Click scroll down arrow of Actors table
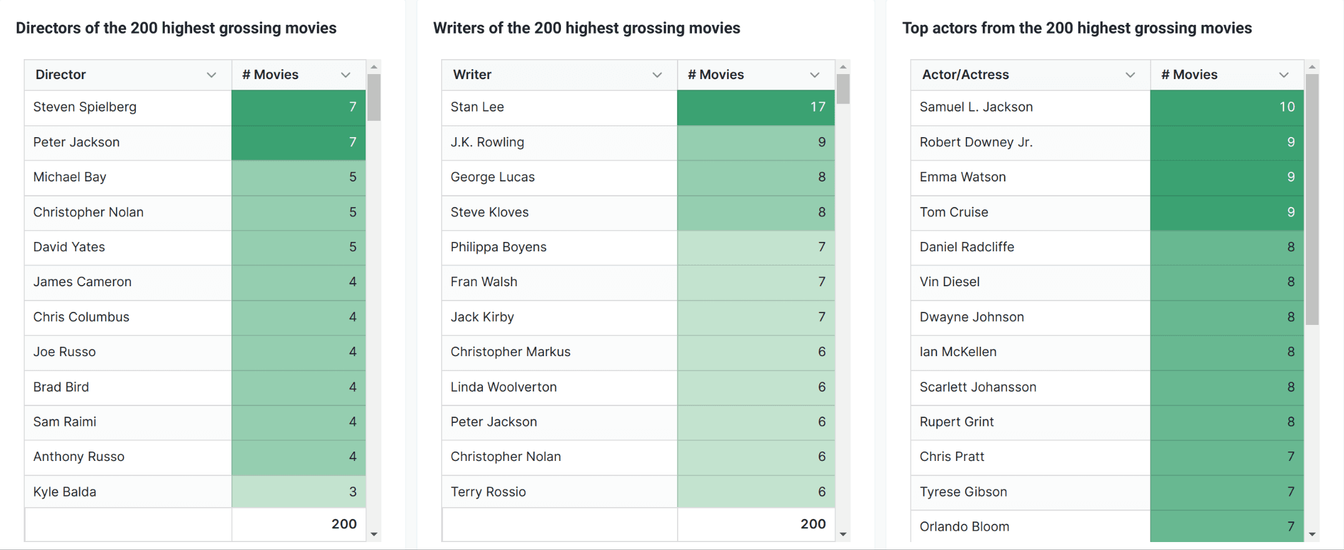Screen dimensions: 1344x550 coord(1312,534)
